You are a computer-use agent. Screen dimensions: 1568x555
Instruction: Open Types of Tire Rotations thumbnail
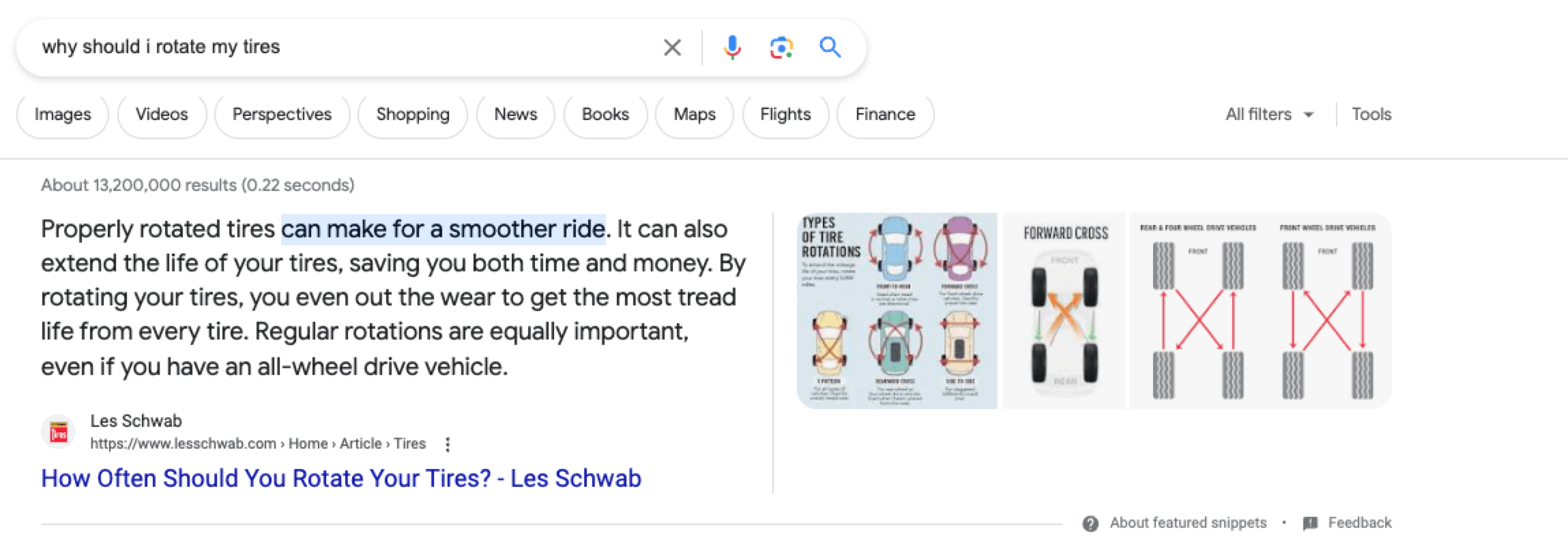[897, 311]
